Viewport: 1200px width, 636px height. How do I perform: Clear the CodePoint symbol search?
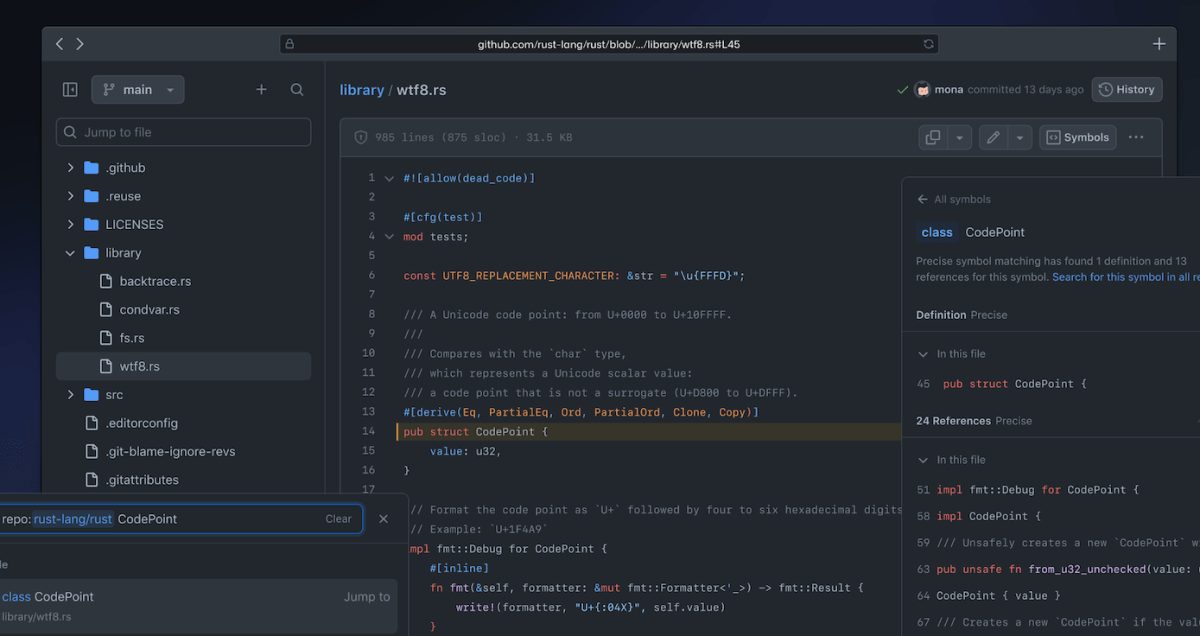338,519
